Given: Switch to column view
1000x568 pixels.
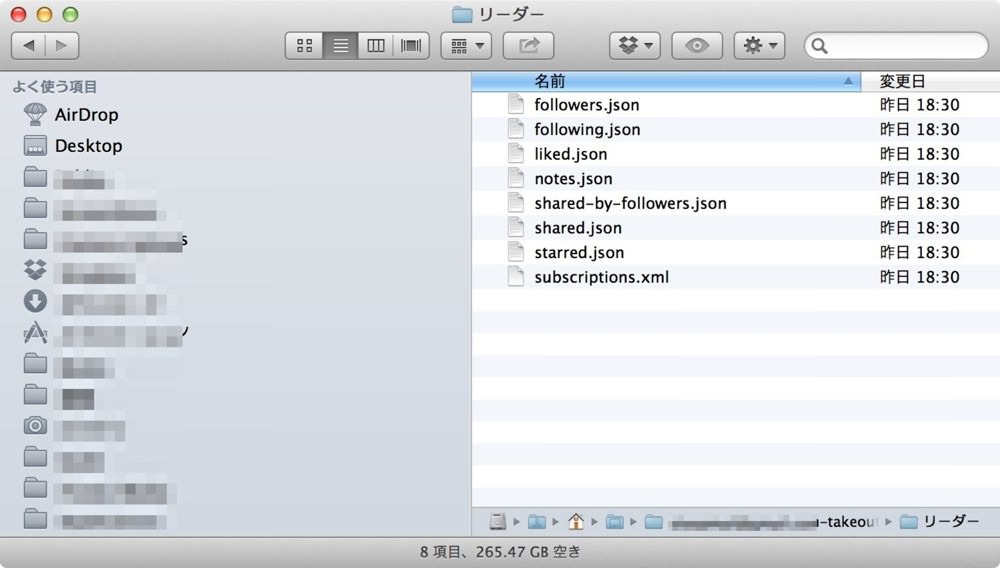Looking at the screenshot, I should coord(376,46).
